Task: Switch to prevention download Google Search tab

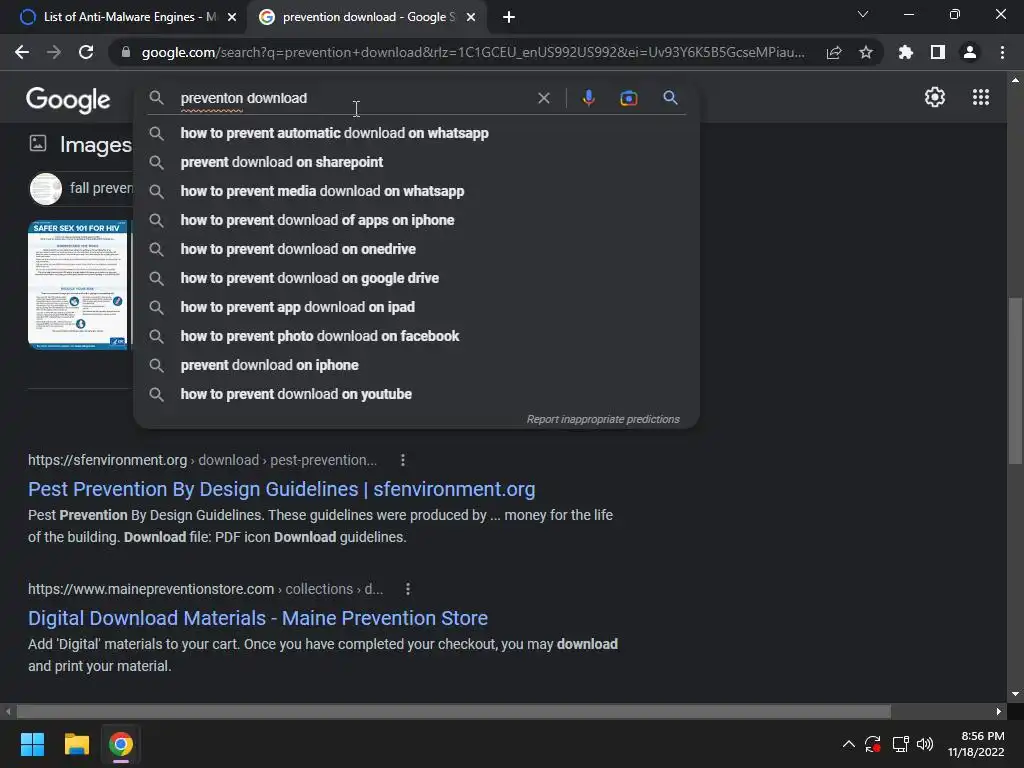Action: click(368, 17)
